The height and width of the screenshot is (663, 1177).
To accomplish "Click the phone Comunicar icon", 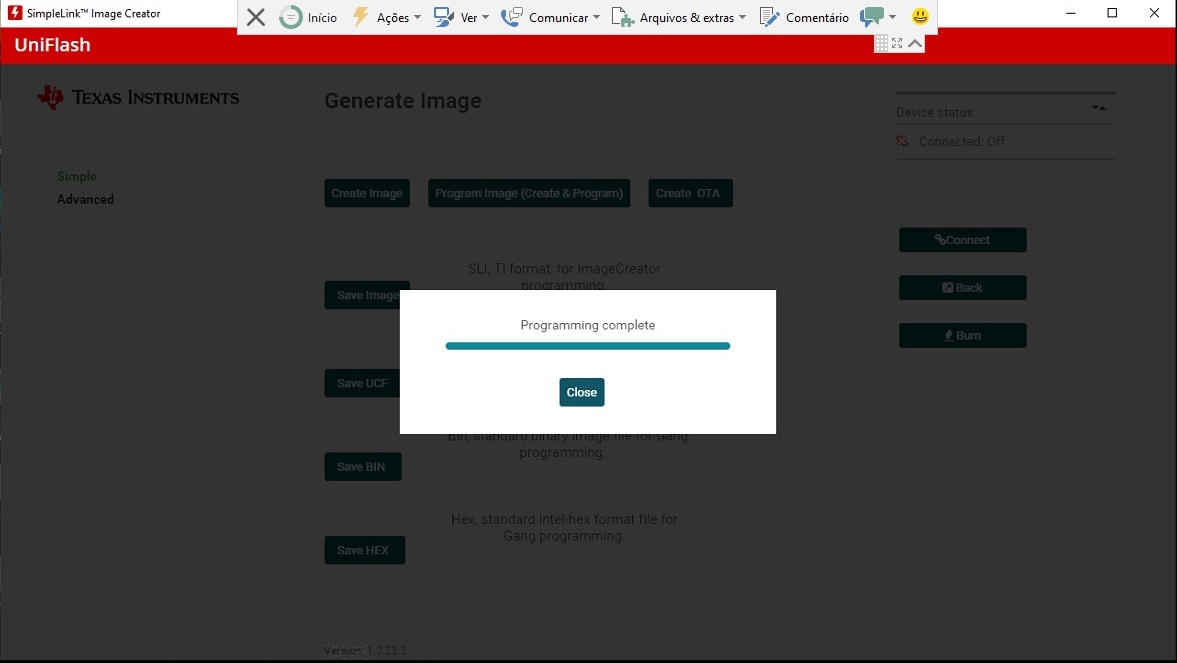I will (511, 17).
